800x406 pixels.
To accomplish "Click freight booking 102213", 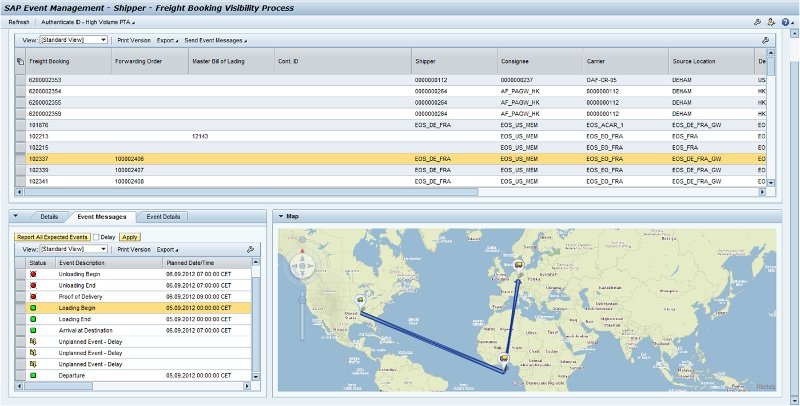I will coord(39,136).
